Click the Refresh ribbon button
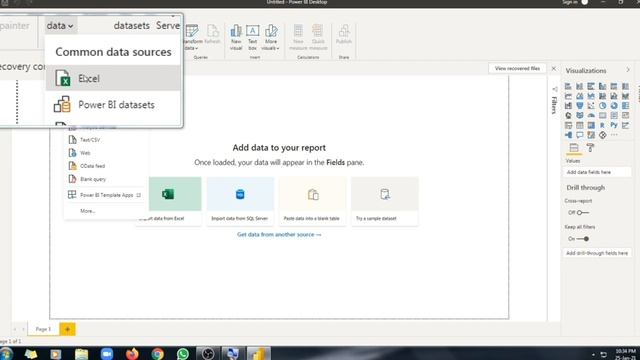Screen dimensions: 640x360 pos(212,34)
